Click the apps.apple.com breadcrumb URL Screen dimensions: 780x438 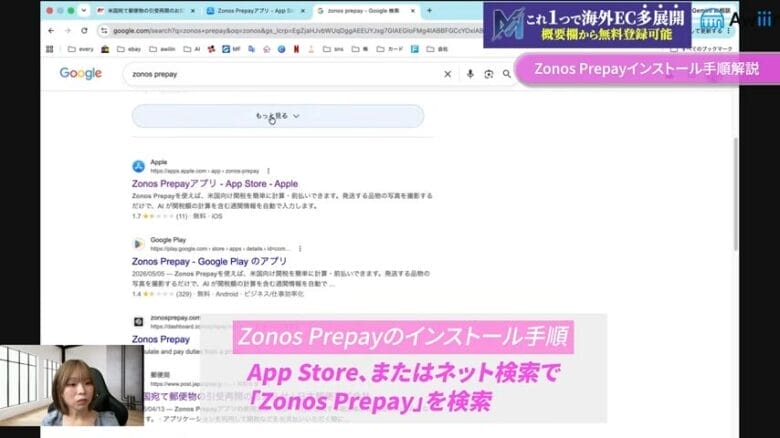tap(205, 171)
